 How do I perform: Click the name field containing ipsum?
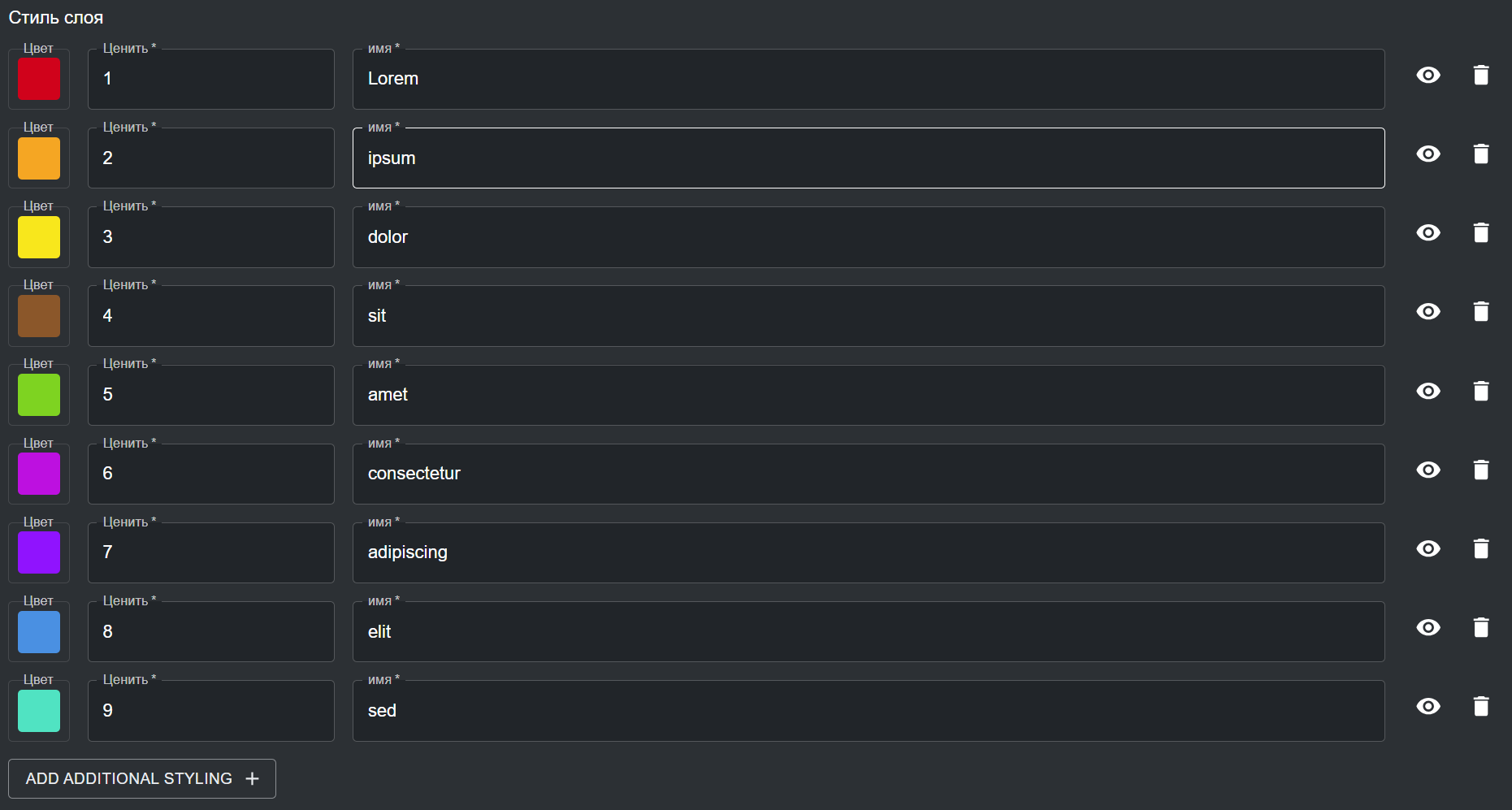tap(868, 158)
